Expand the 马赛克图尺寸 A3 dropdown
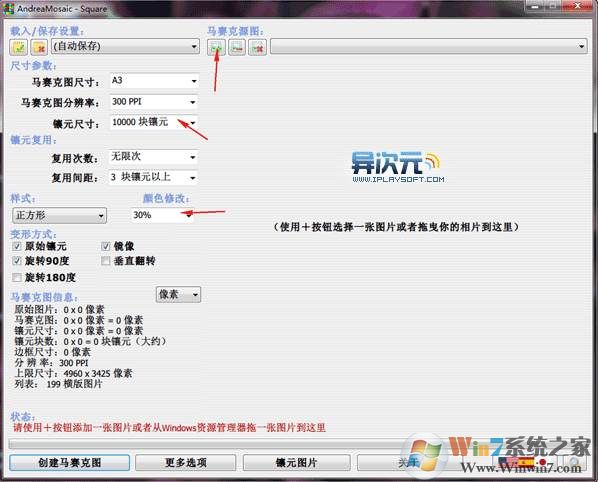This screenshot has height=482, width=598. coord(154,81)
